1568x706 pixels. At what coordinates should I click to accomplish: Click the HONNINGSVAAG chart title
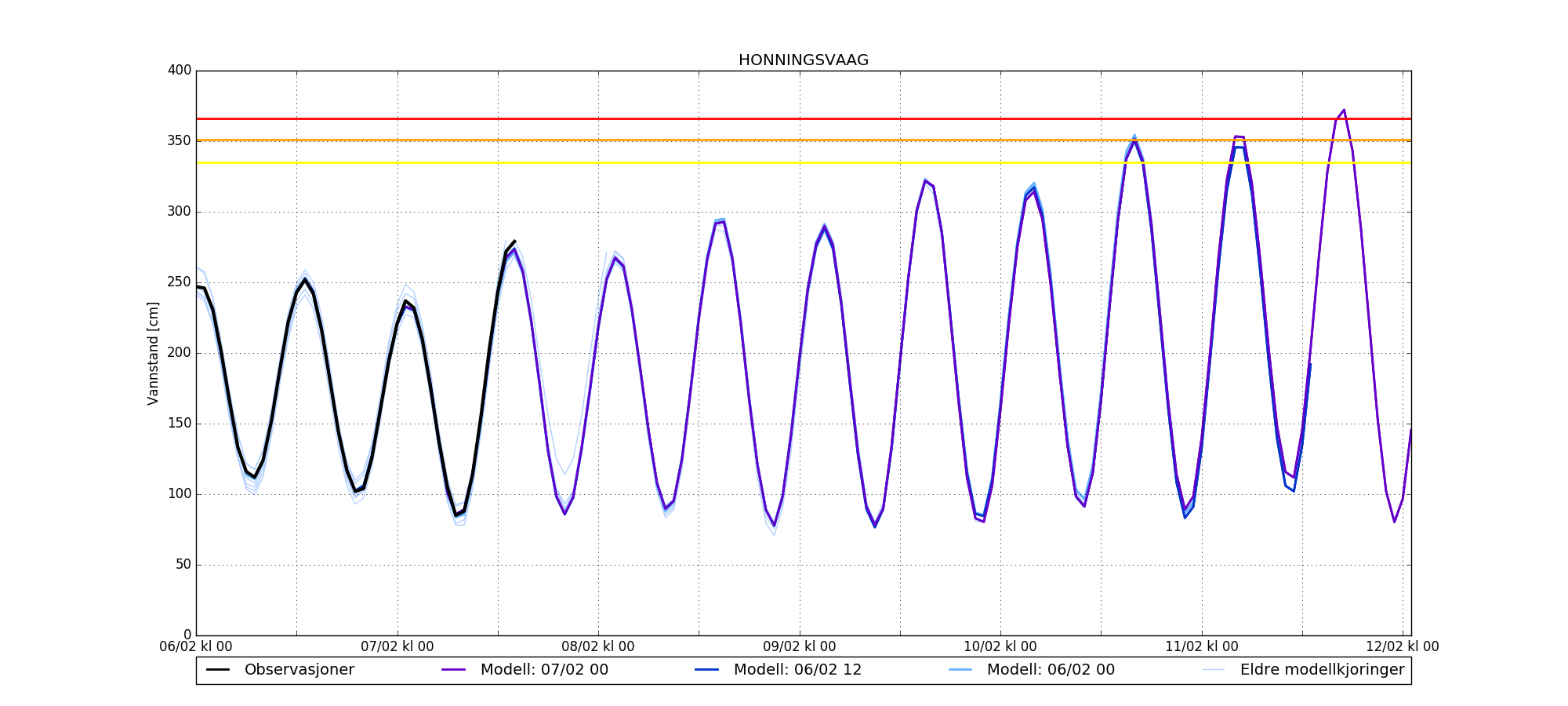point(803,60)
